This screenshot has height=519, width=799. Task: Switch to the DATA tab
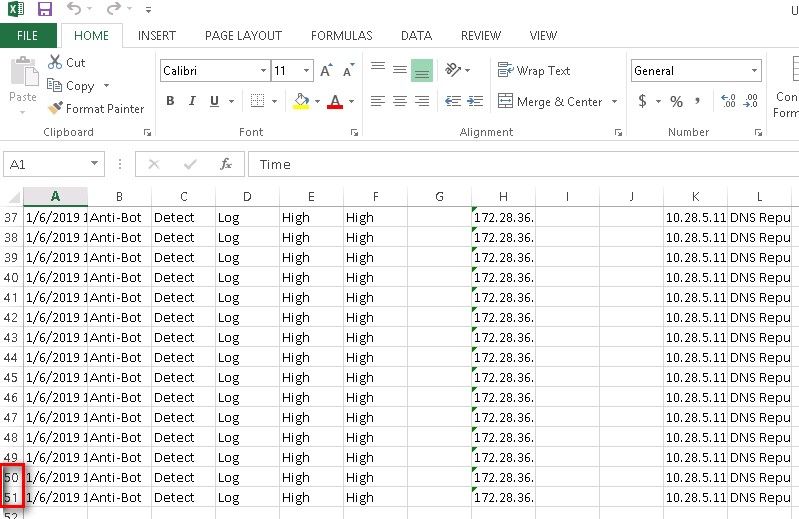[x=416, y=36]
